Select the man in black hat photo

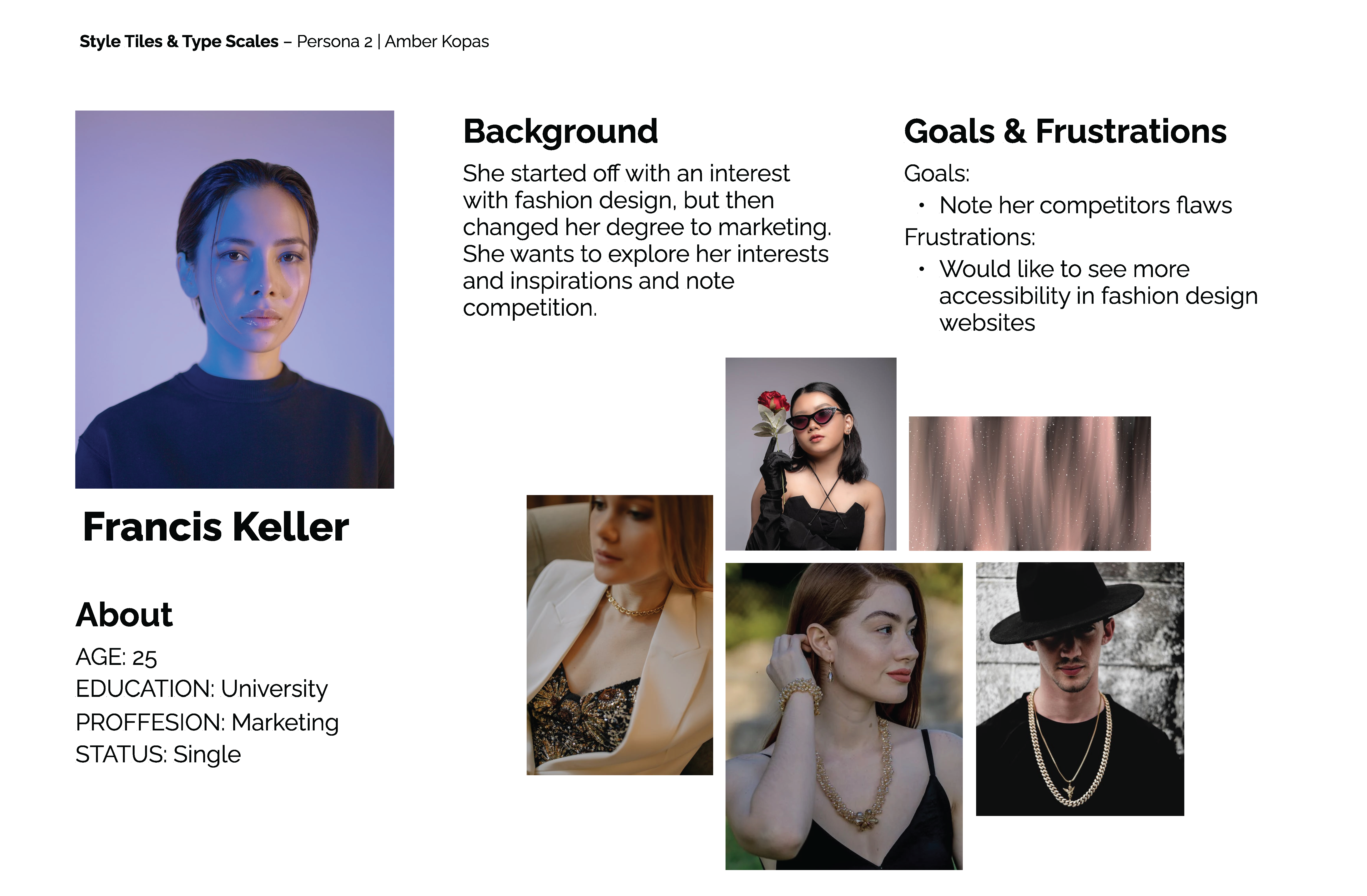pos(1080,689)
